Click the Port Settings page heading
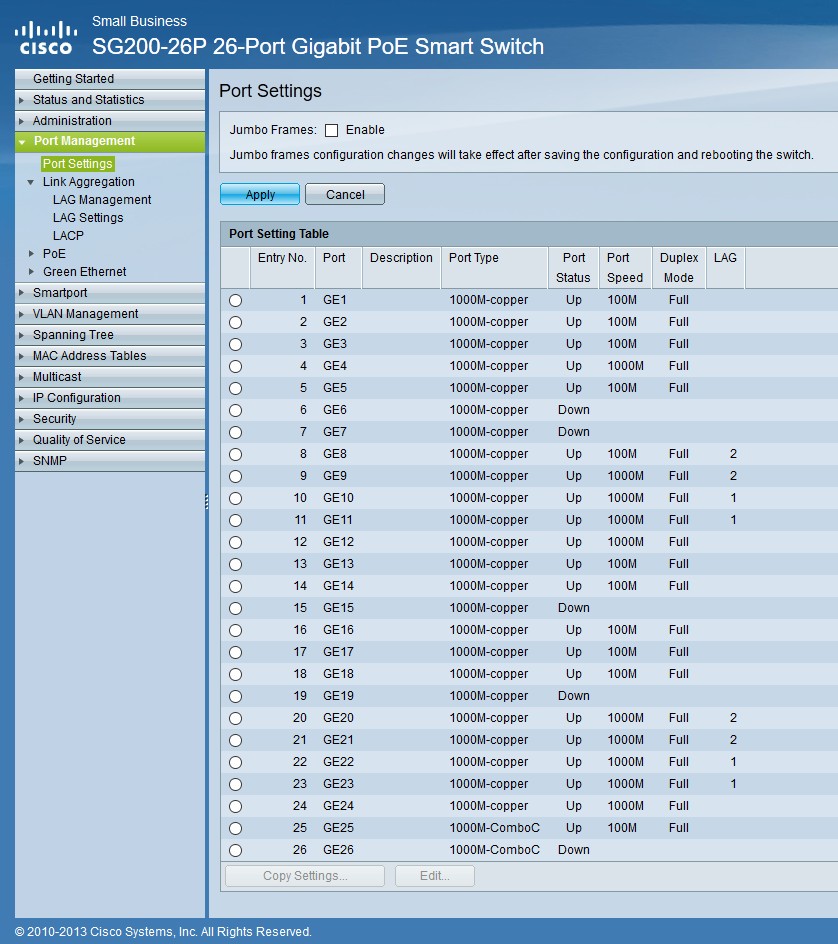This screenshot has height=944, width=838. point(270,91)
